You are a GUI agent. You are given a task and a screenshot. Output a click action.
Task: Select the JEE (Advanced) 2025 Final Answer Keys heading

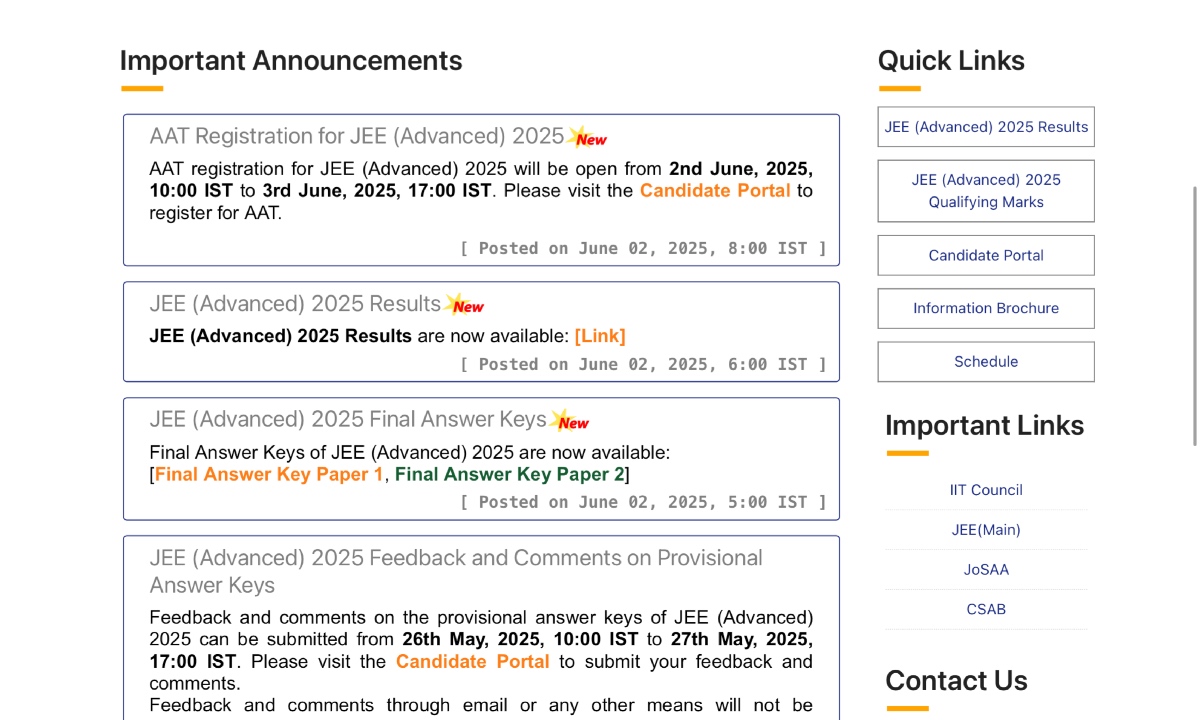coord(348,419)
